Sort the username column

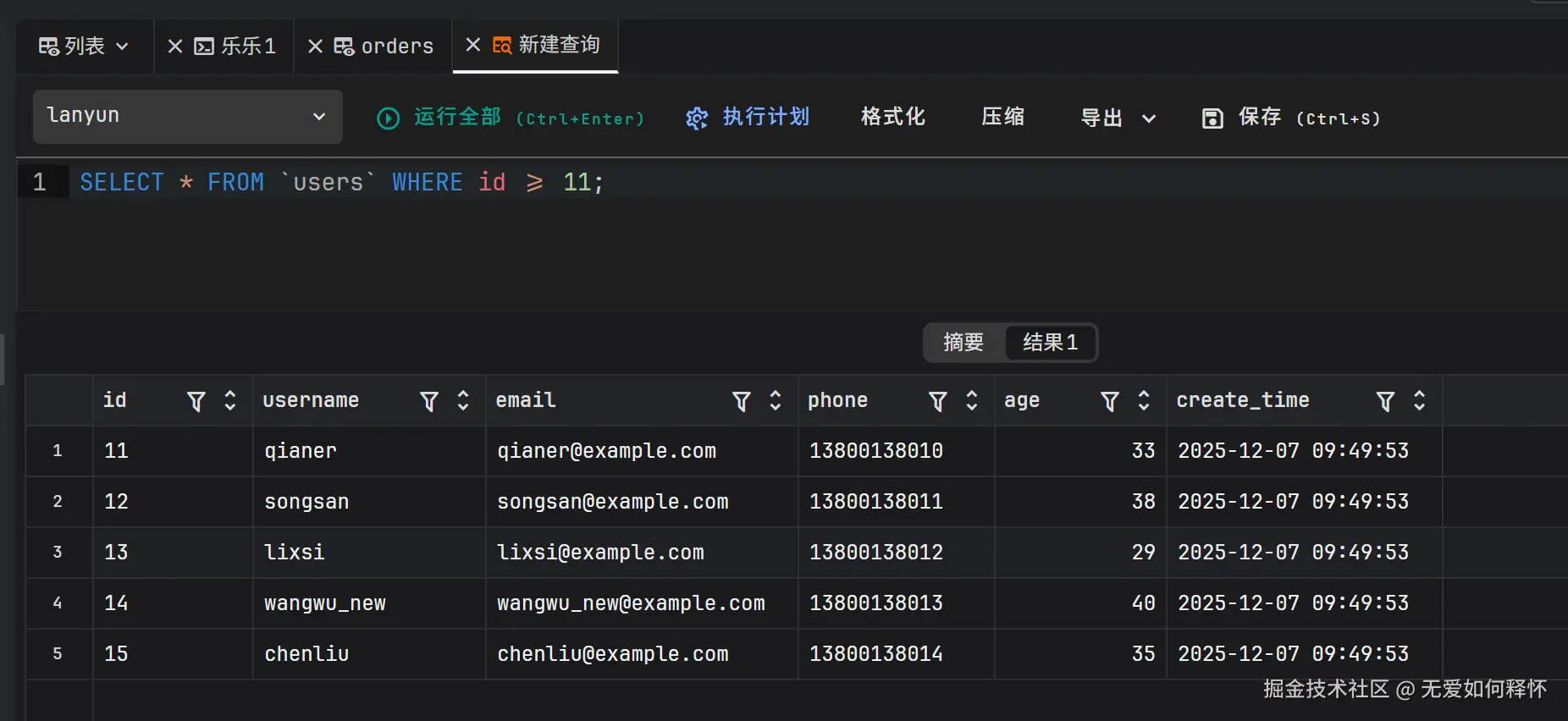click(x=462, y=400)
